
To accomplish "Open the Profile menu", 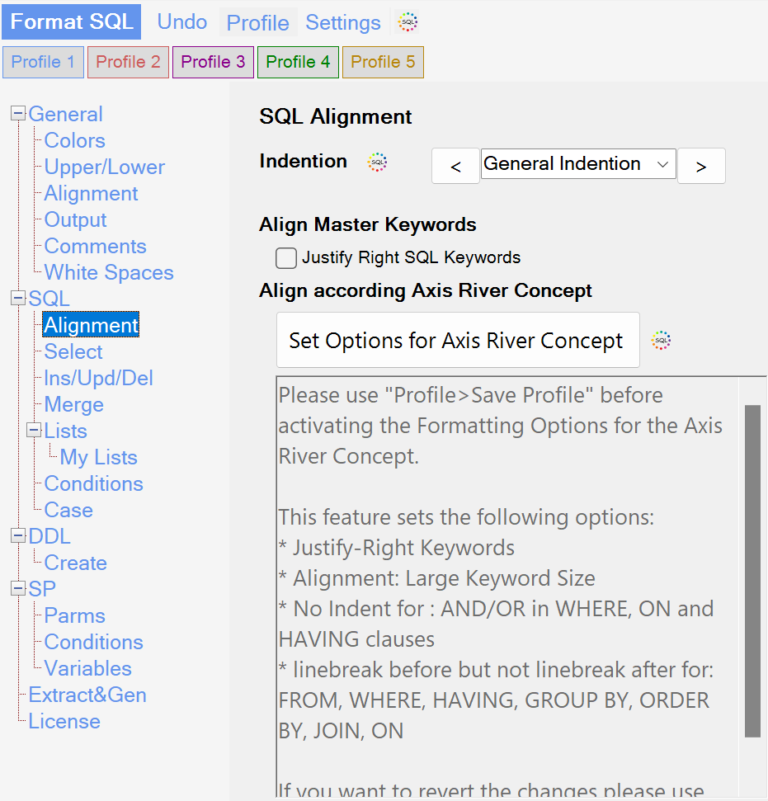I will coord(258,22).
